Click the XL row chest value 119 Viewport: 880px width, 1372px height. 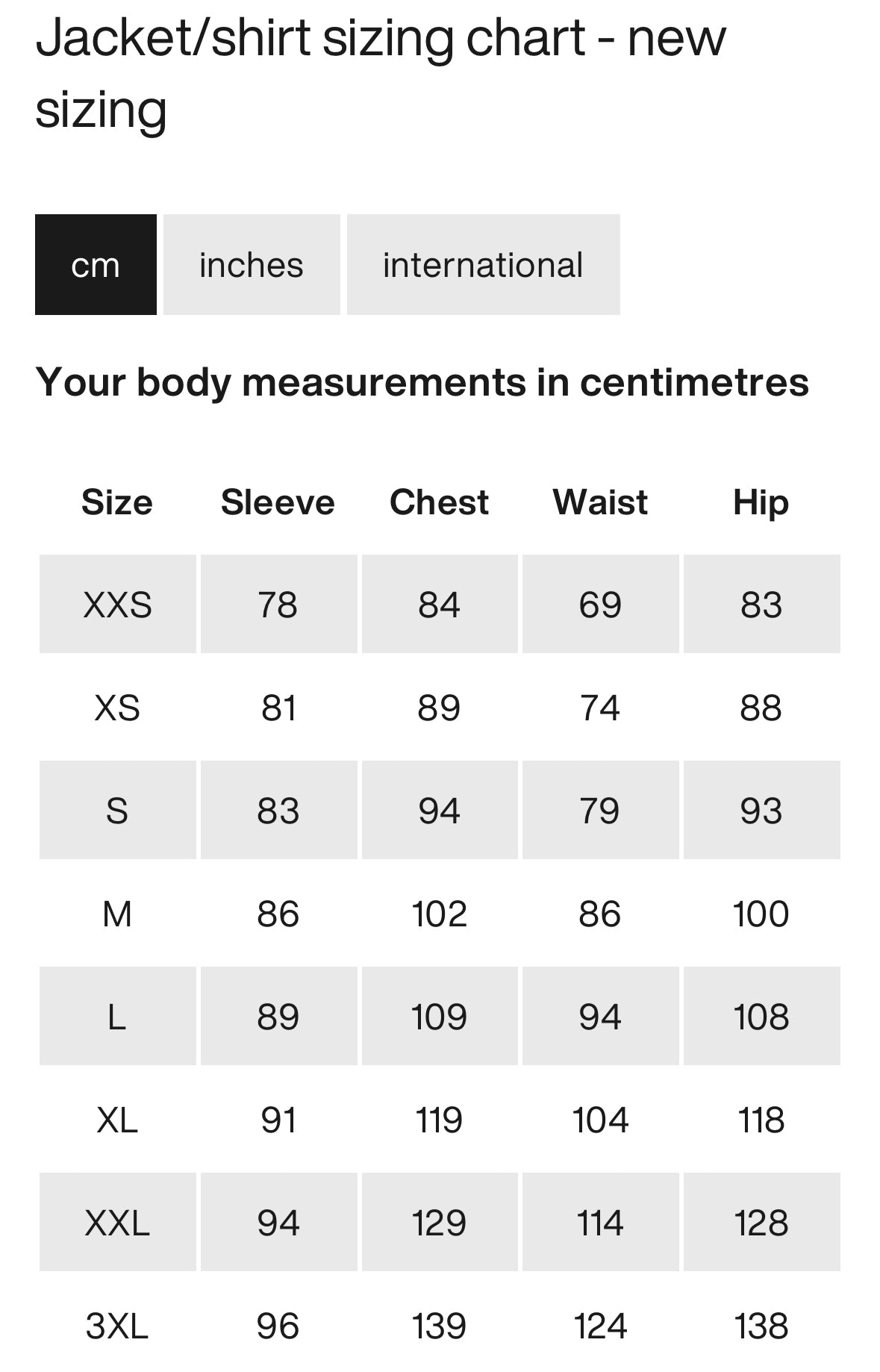click(x=439, y=1120)
